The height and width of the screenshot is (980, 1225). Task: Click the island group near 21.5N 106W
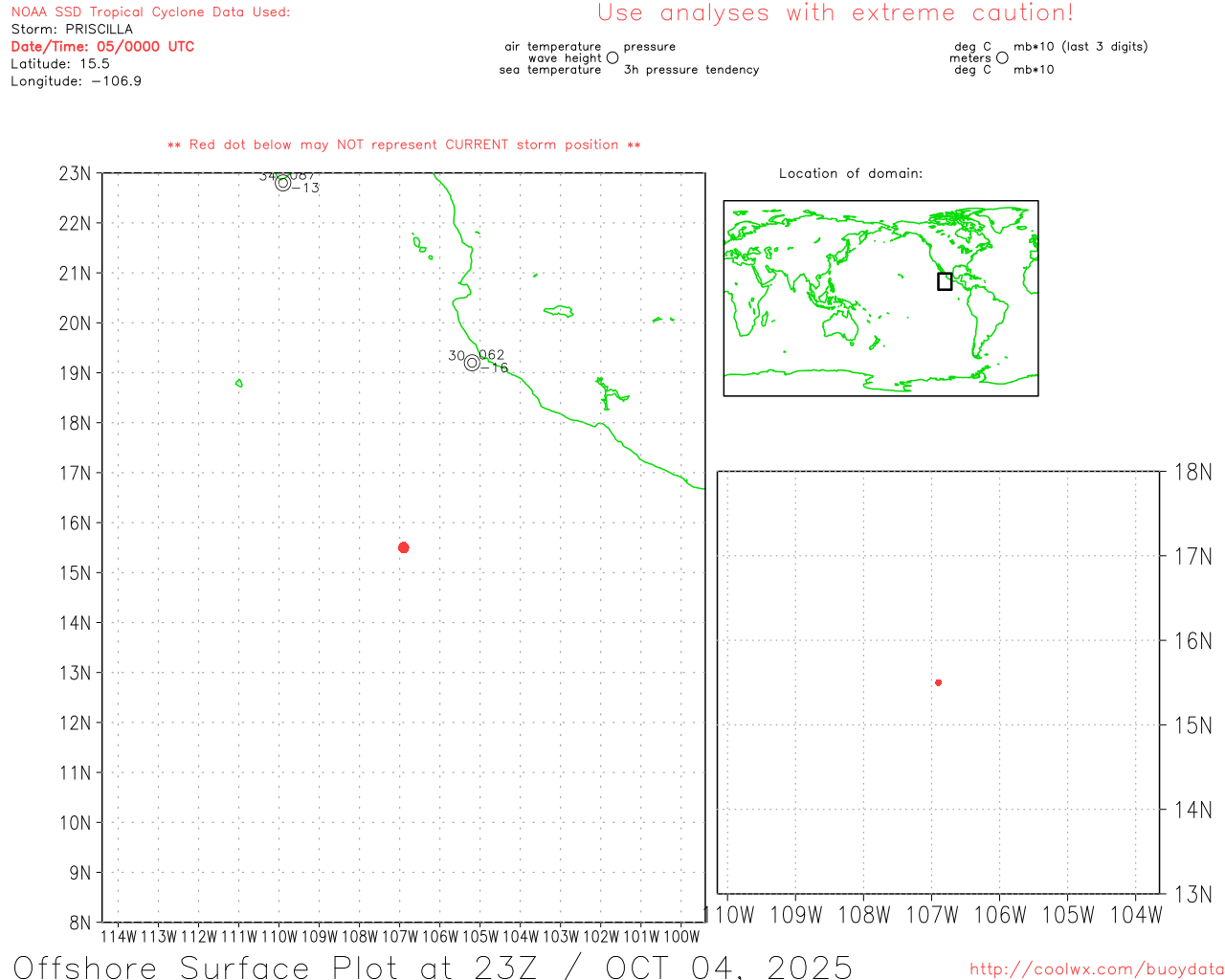click(x=419, y=244)
